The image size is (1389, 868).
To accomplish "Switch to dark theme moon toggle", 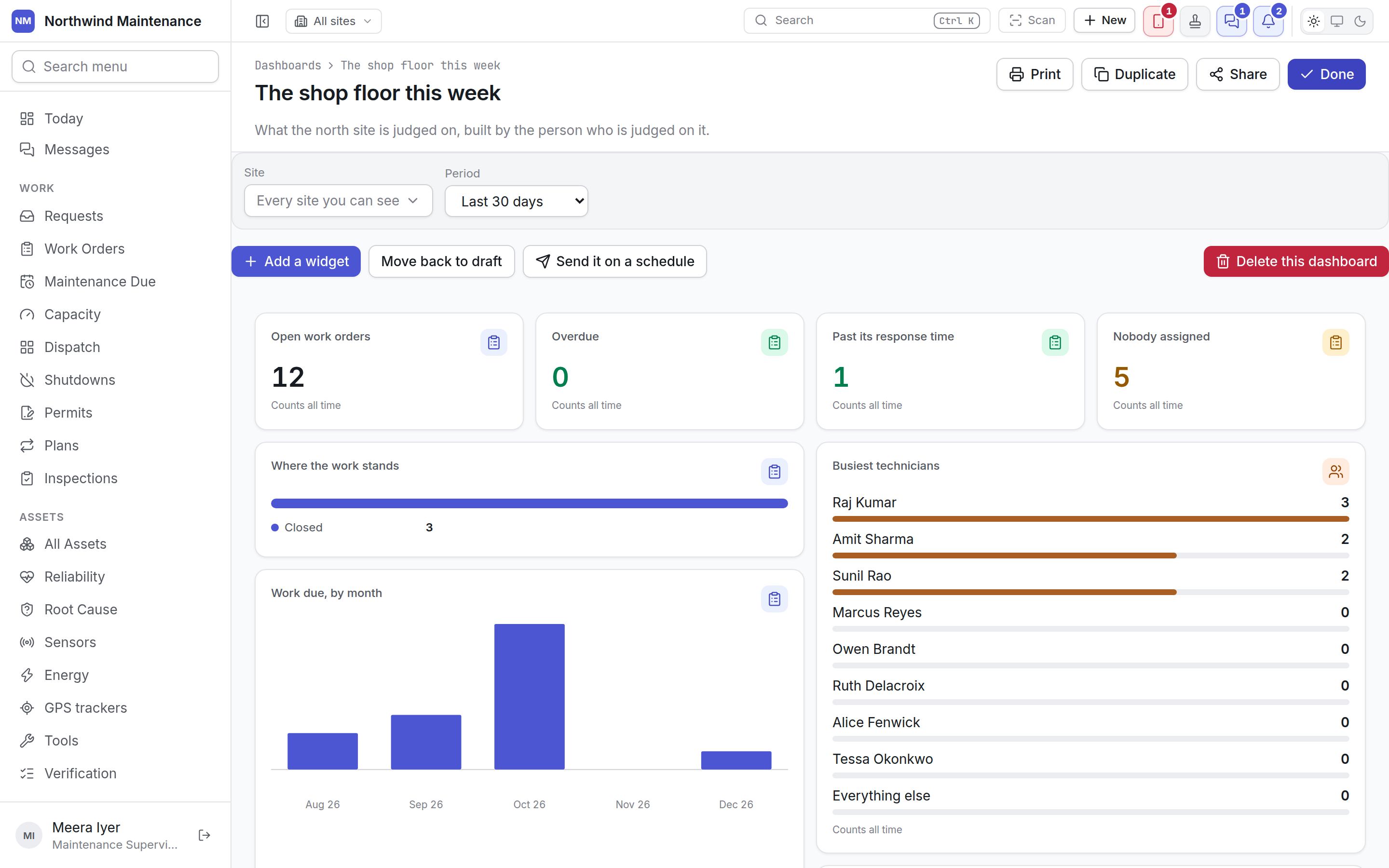I will pyautogui.click(x=1360, y=21).
